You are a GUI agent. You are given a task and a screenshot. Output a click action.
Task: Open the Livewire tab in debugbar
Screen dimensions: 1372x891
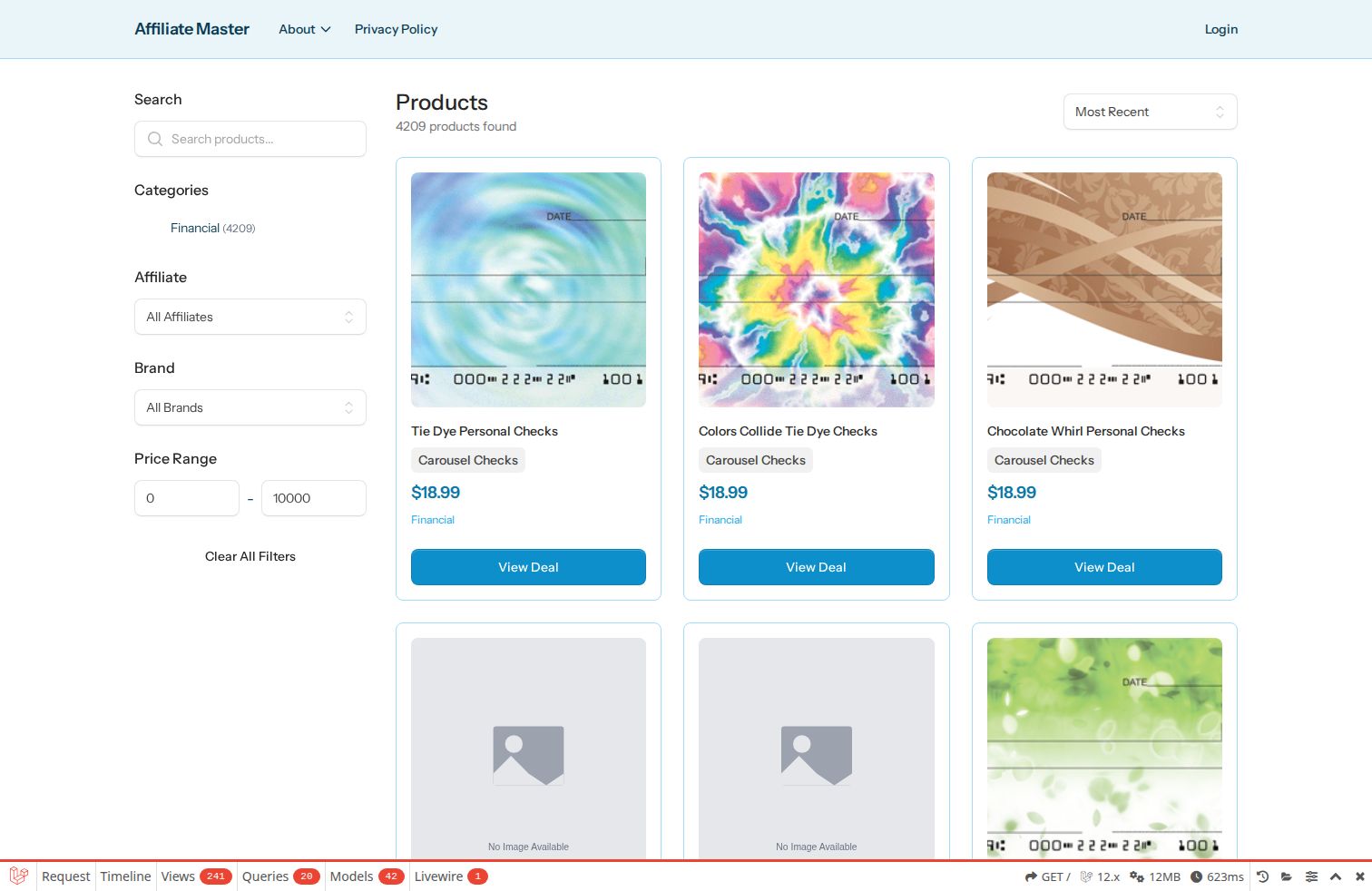(x=450, y=876)
